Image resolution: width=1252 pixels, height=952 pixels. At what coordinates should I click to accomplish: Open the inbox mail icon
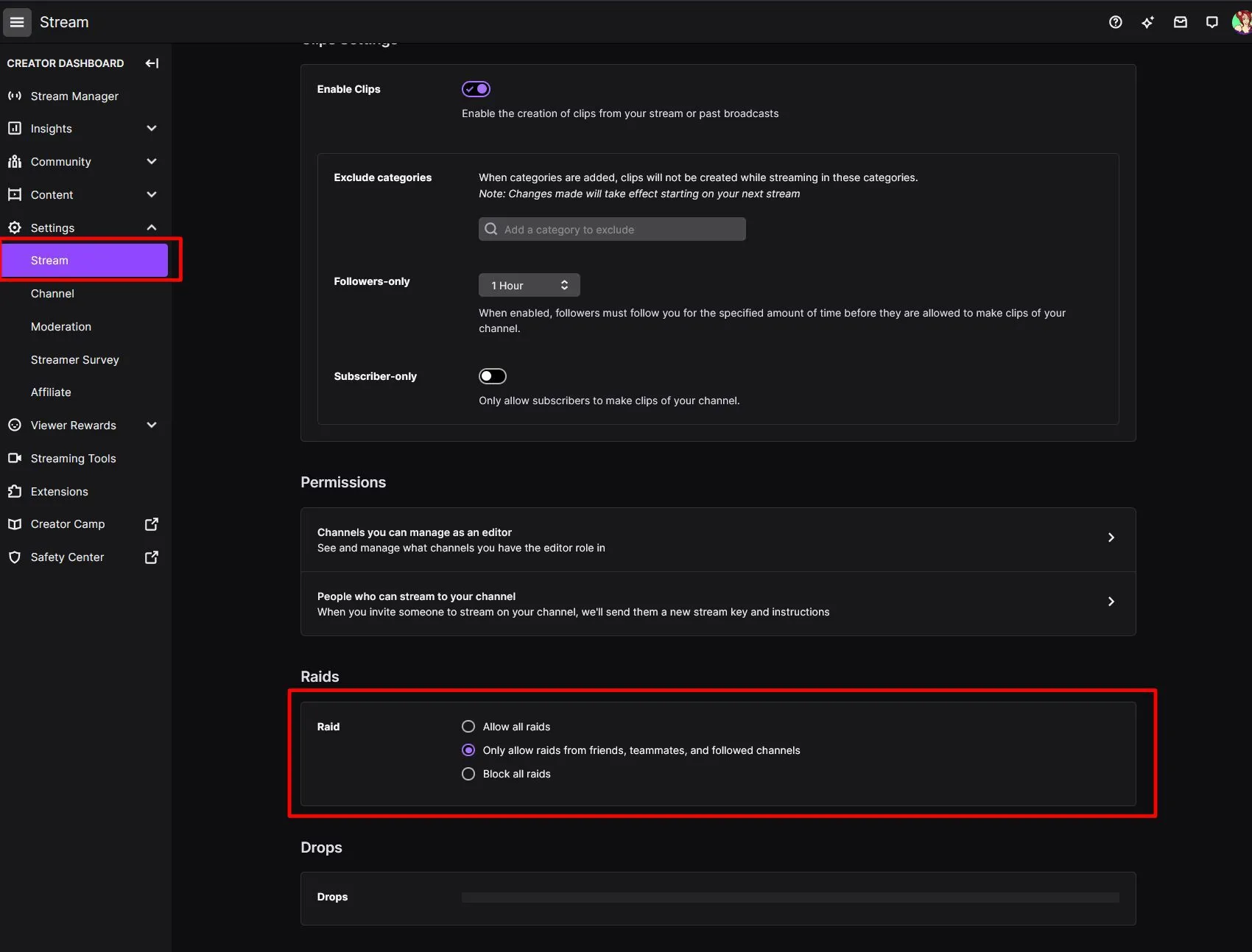[x=1180, y=22]
